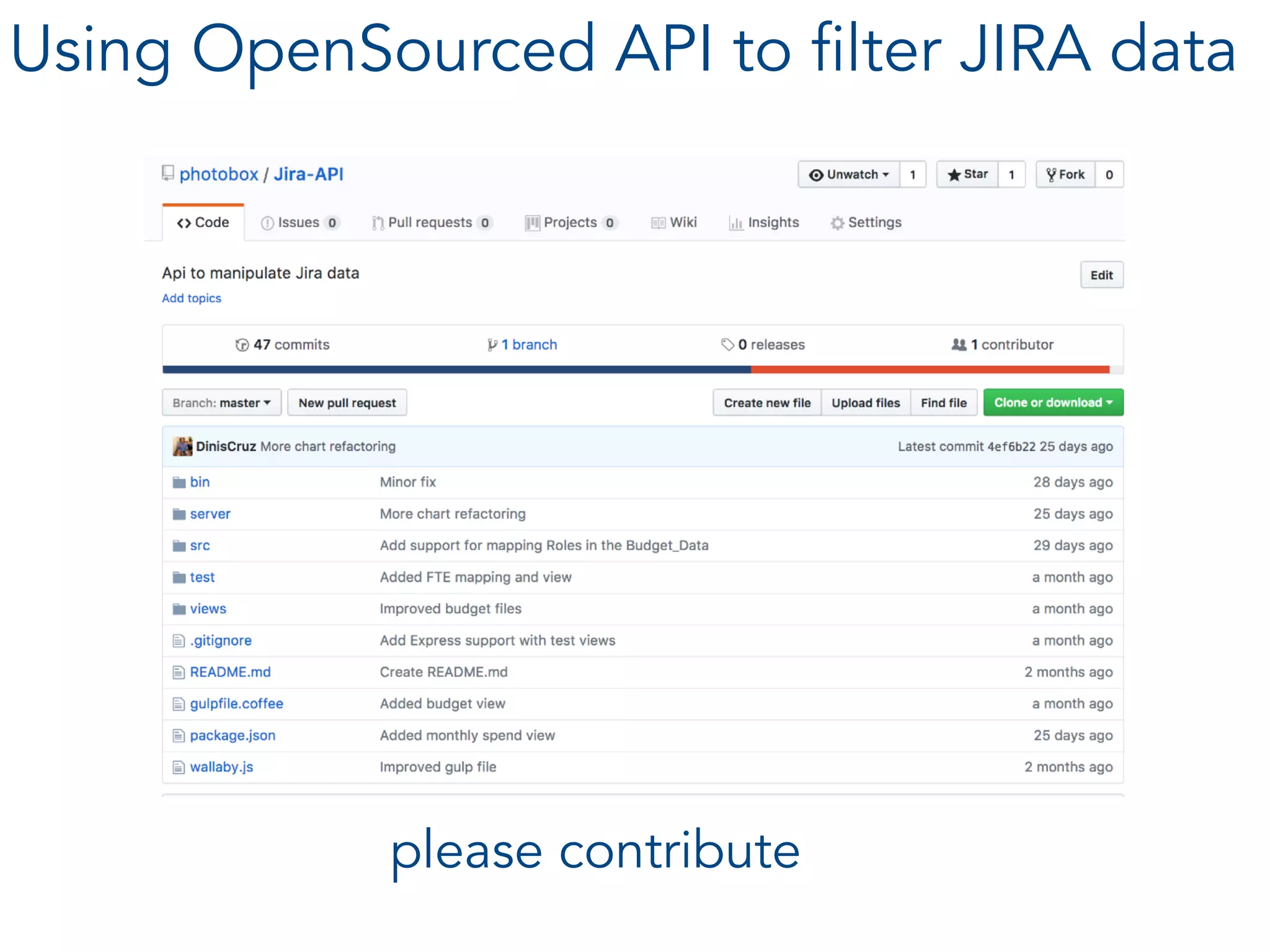This screenshot has height=952, width=1270.
Task: Open commit 'Improved gulp file'
Action: tap(438, 767)
